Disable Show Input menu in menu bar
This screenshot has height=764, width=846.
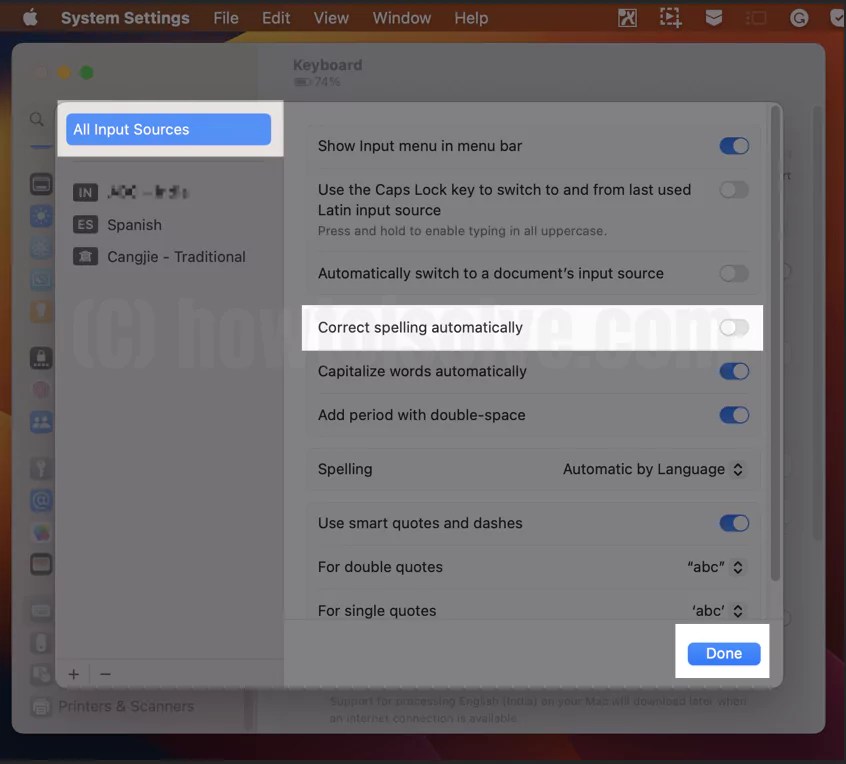[x=734, y=145]
